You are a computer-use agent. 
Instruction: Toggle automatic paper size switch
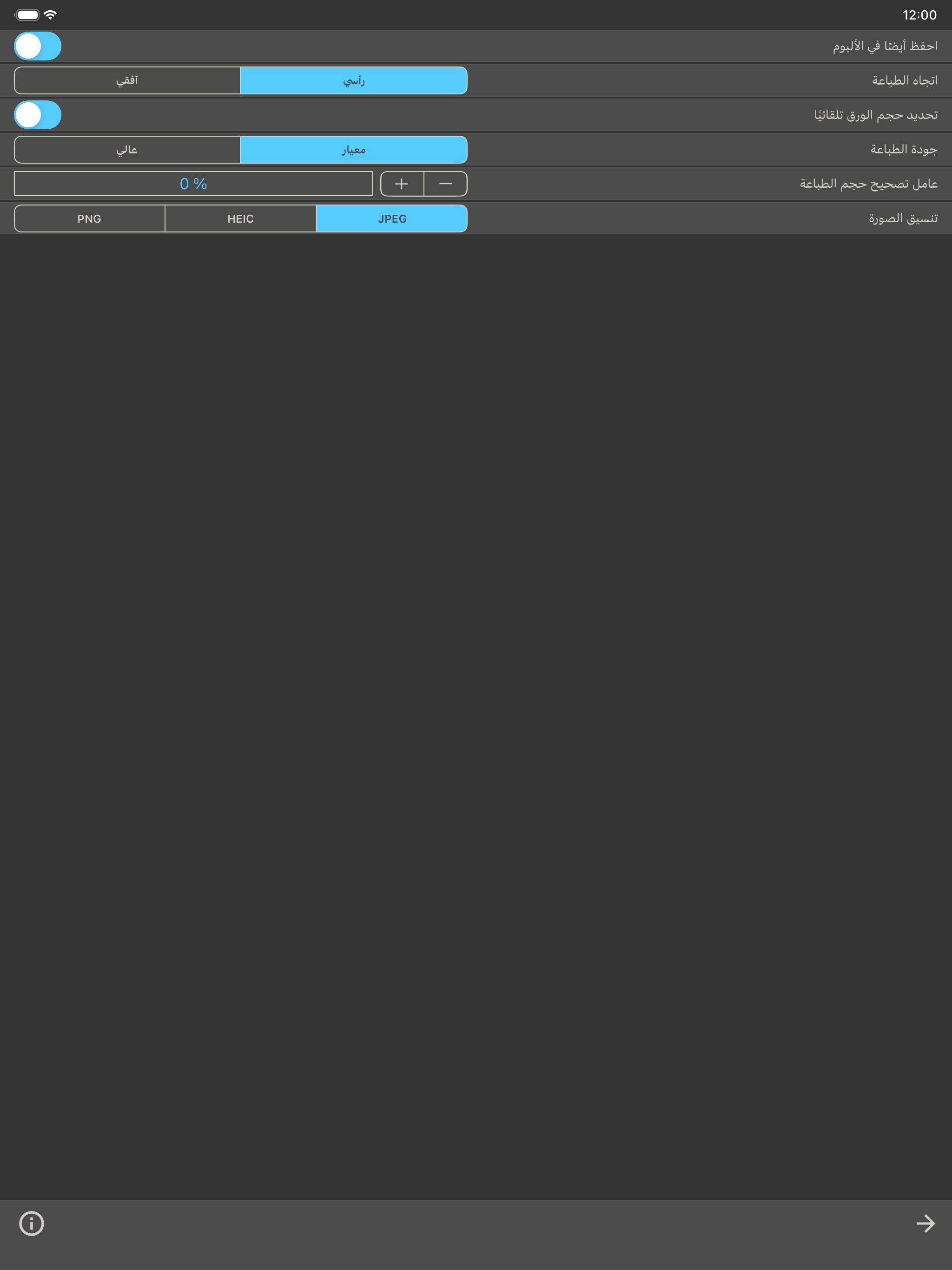coord(38,115)
